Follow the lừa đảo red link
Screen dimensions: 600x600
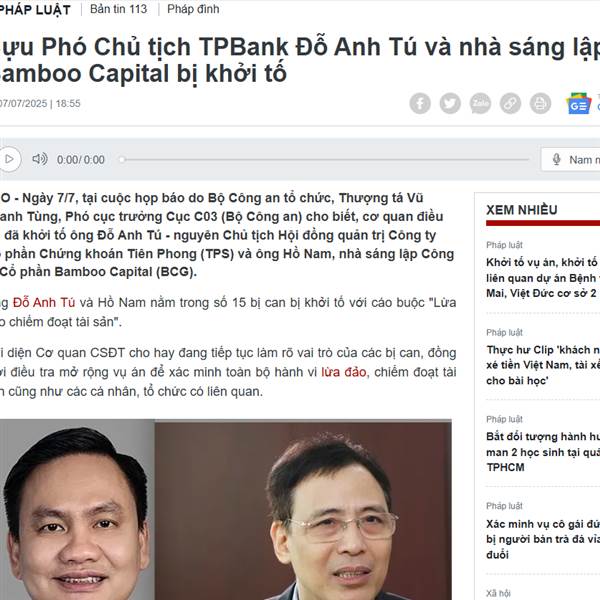[x=344, y=372]
